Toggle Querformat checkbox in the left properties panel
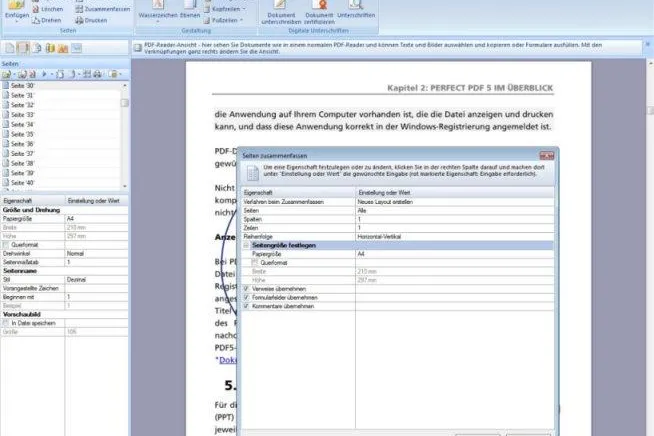 [x=6, y=245]
